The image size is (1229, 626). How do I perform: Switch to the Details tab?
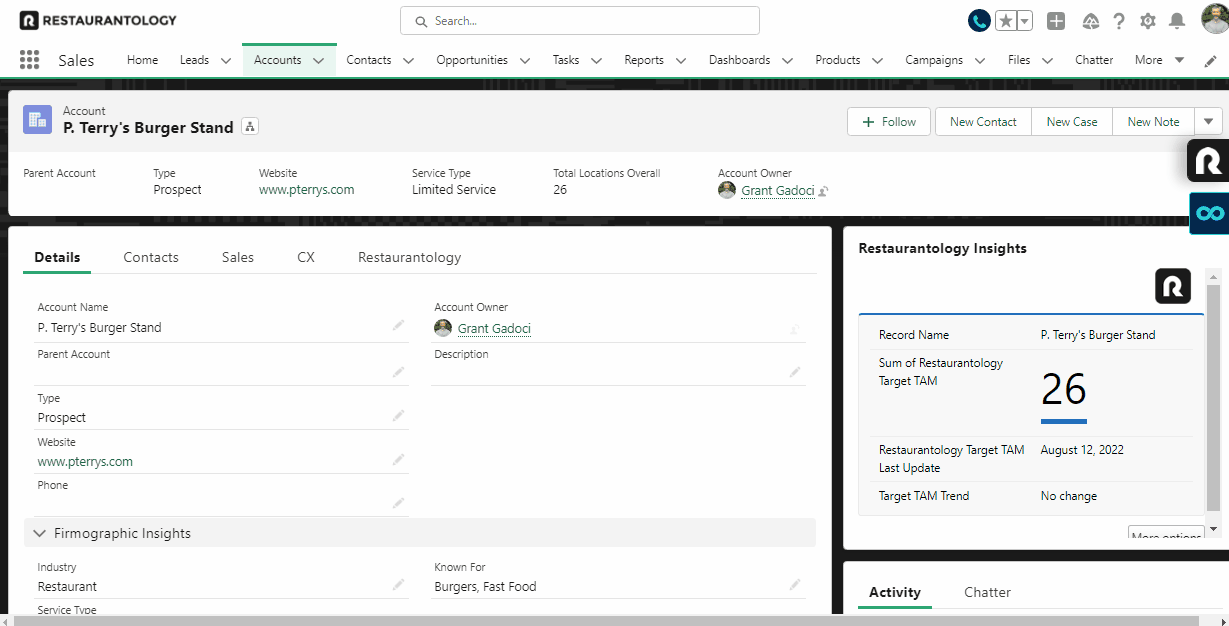[57, 257]
